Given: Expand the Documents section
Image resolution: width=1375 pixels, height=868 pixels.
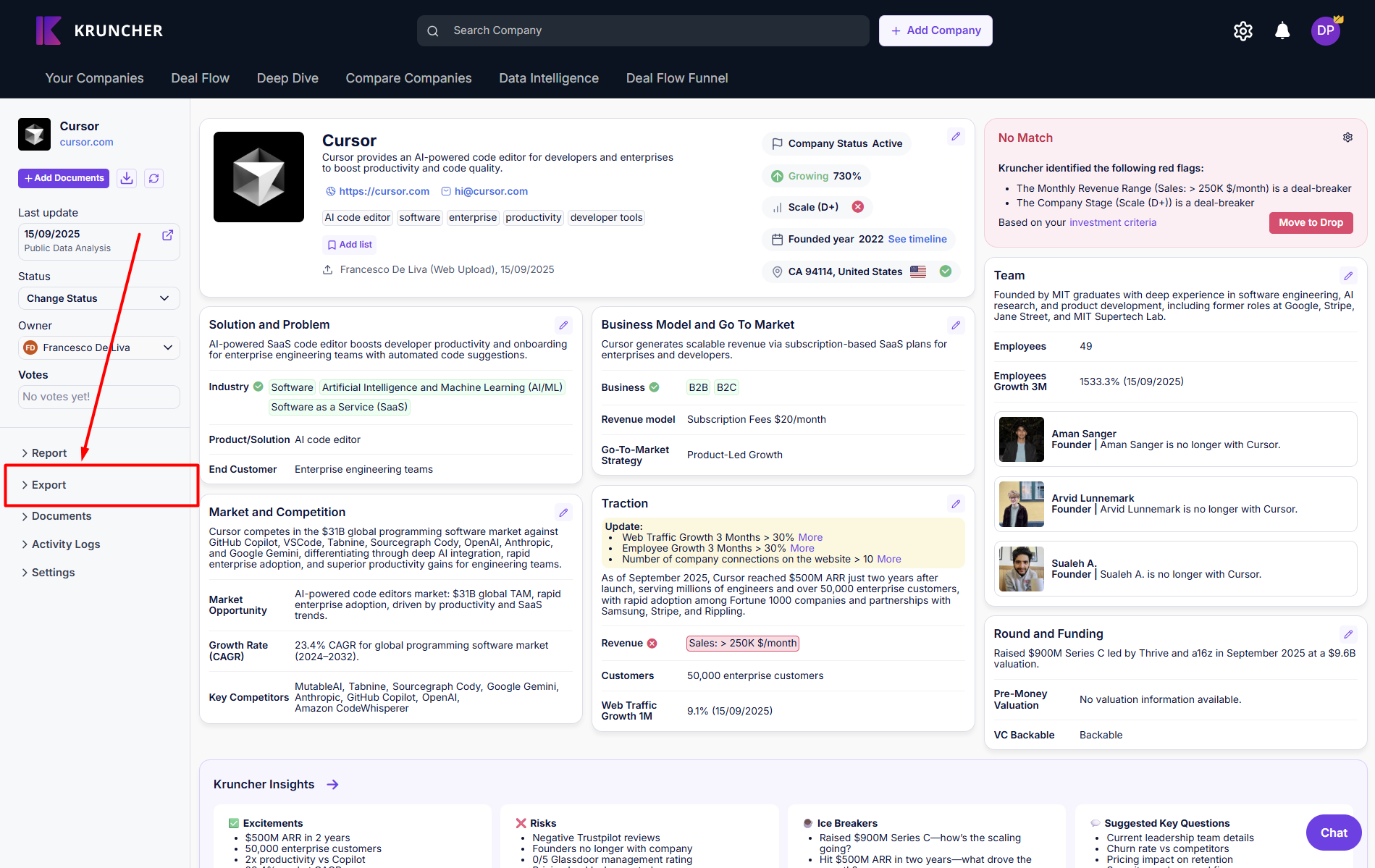Looking at the screenshot, I should (56, 516).
